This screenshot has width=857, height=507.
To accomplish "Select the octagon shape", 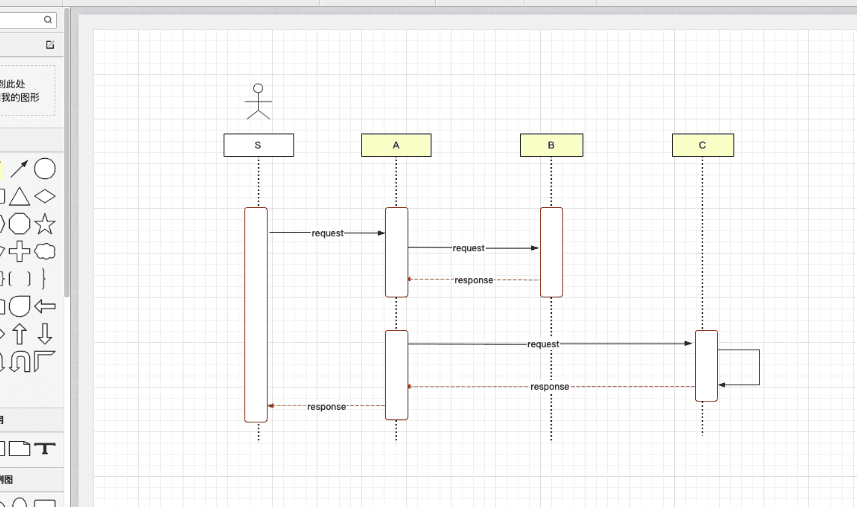I will [x=20, y=223].
